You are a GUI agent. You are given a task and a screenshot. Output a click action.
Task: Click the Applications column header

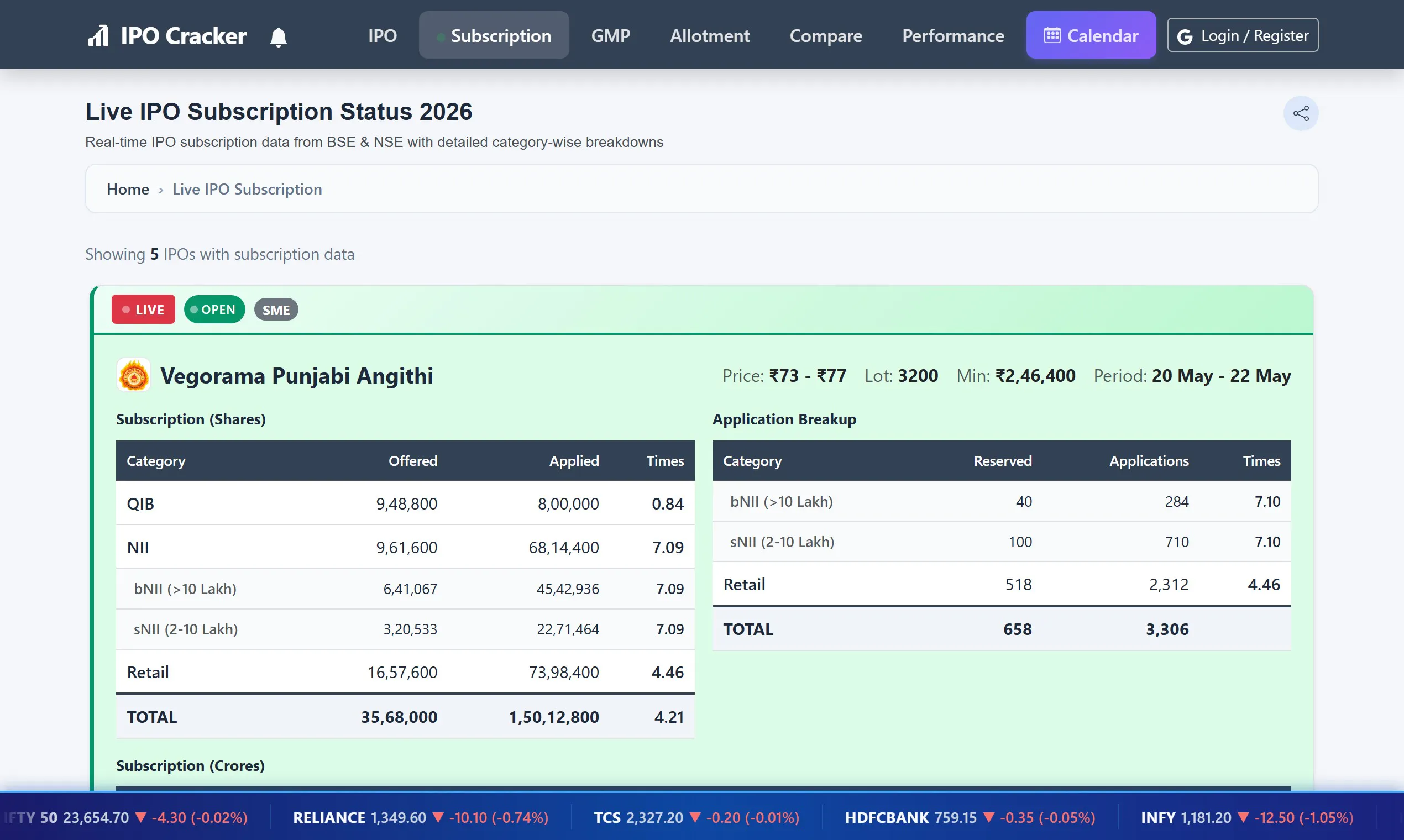pyautogui.click(x=1149, y=461)
